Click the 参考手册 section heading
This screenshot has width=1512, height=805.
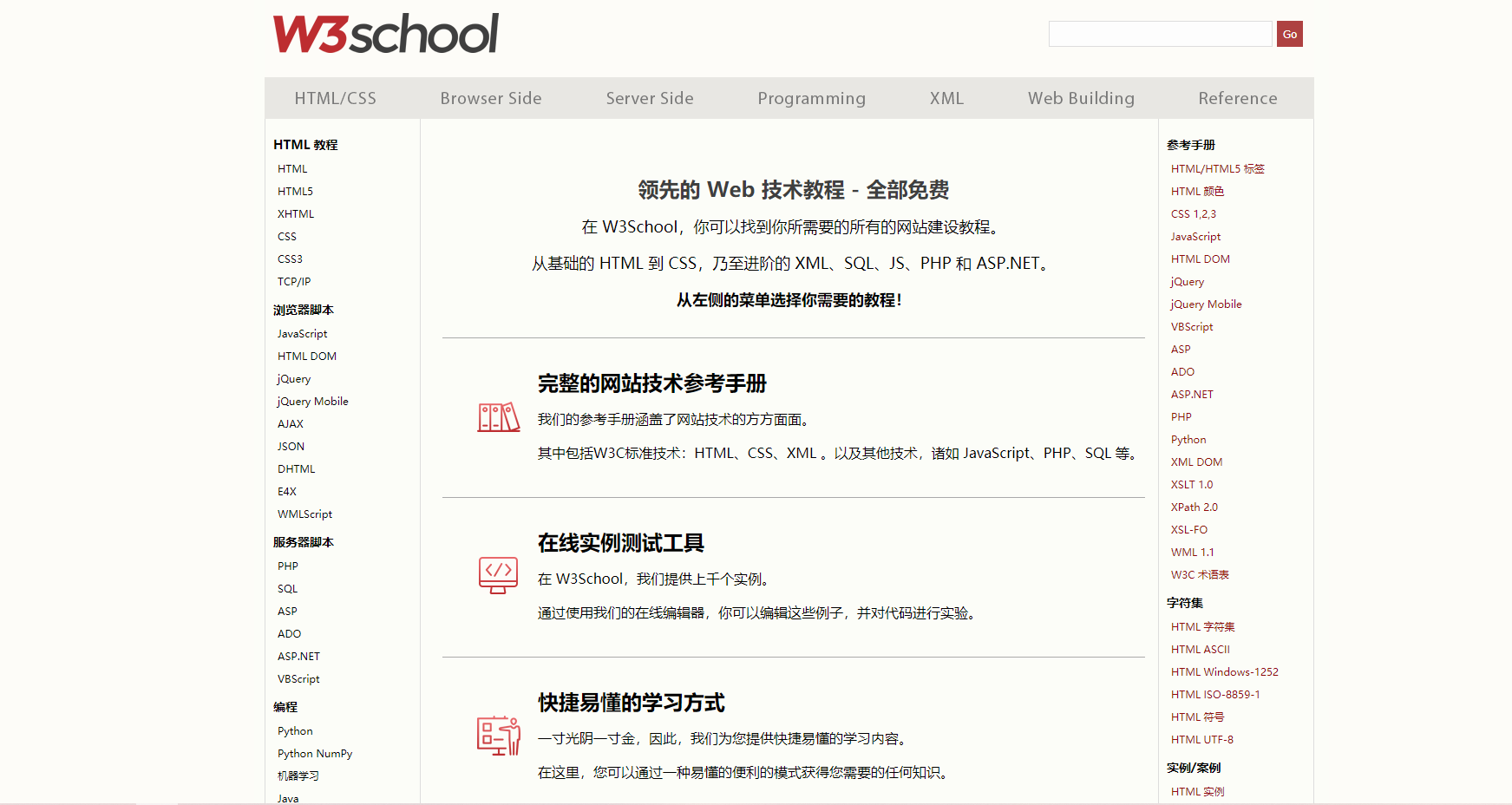pyautogui.click(x=1191, y=144)
